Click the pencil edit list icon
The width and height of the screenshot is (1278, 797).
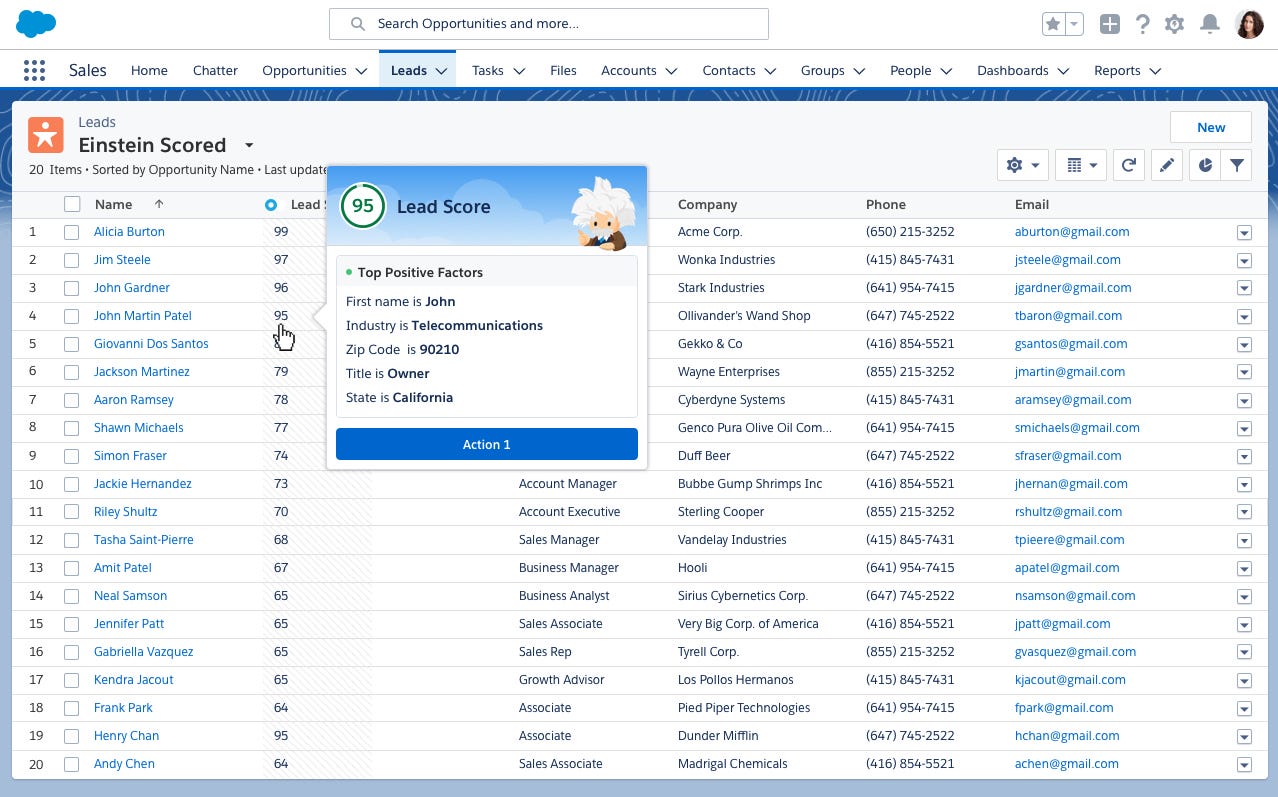(1166, 165)
